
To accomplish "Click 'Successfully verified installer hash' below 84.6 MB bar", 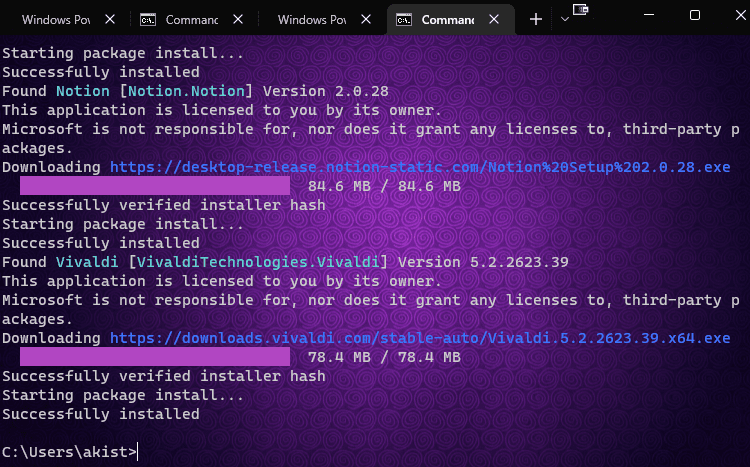I will click(x=164, y=205).
